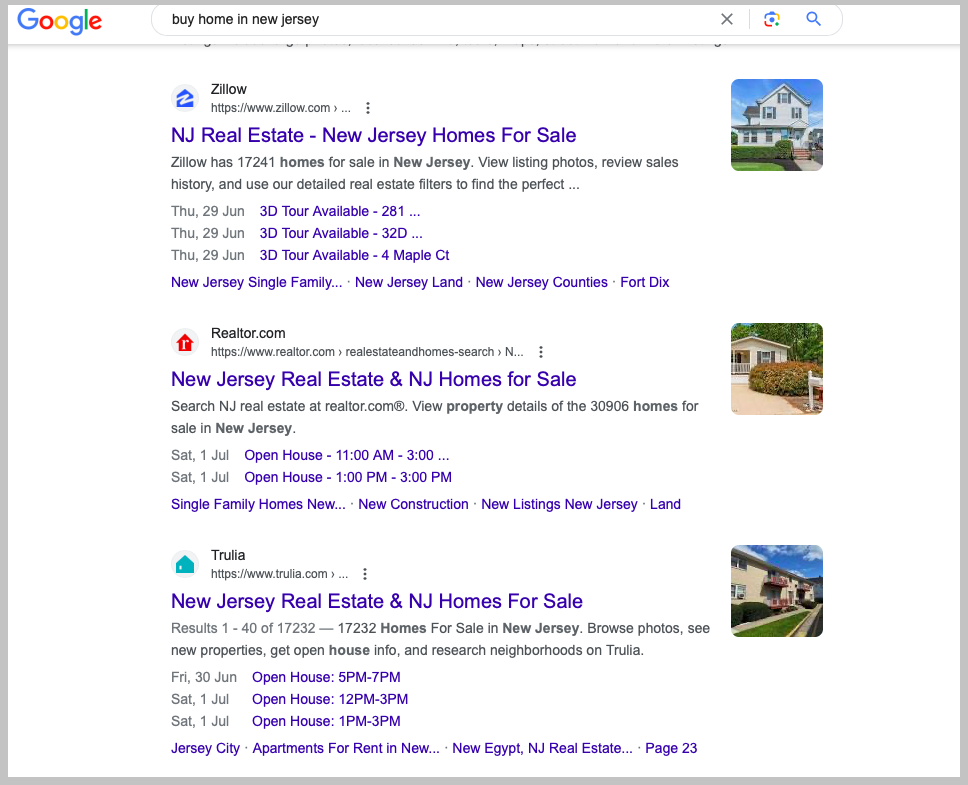This screenshot has height=785, width=968.
Task: Open Realtor.com Land sitelink
Action: point(666,504)
